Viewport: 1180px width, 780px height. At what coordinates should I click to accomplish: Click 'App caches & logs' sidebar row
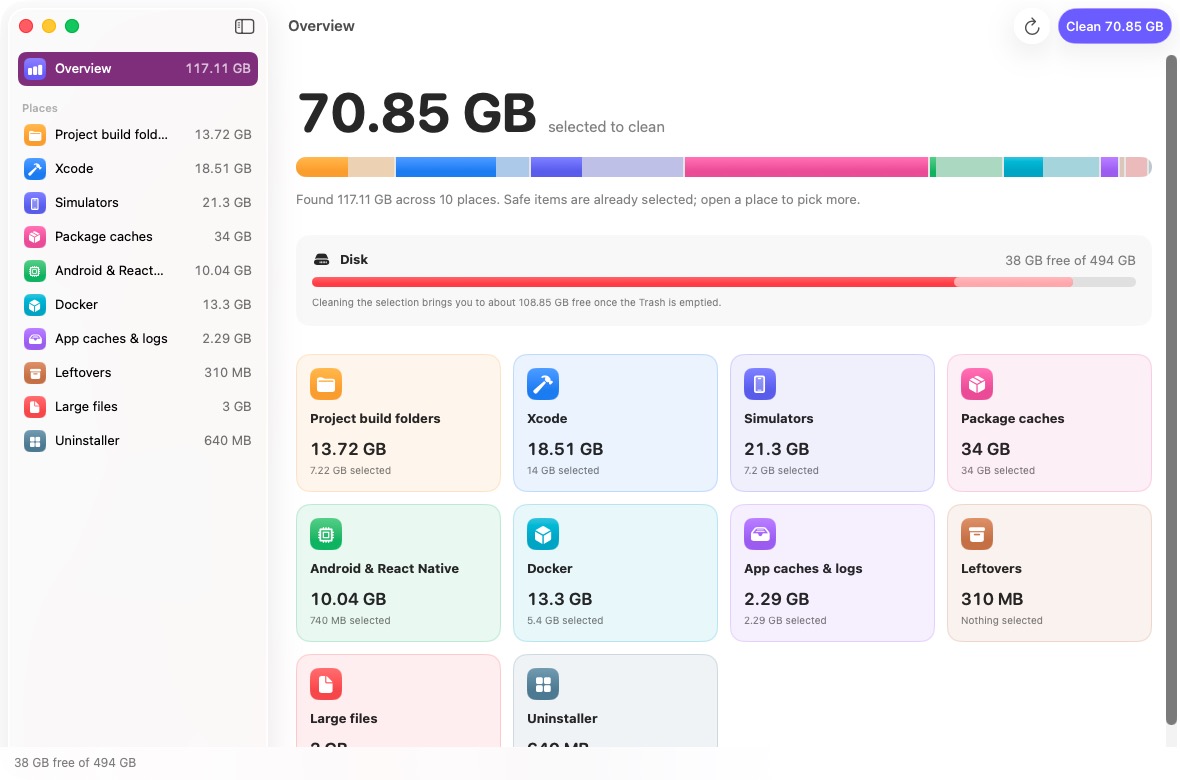(x=138, y=339)
